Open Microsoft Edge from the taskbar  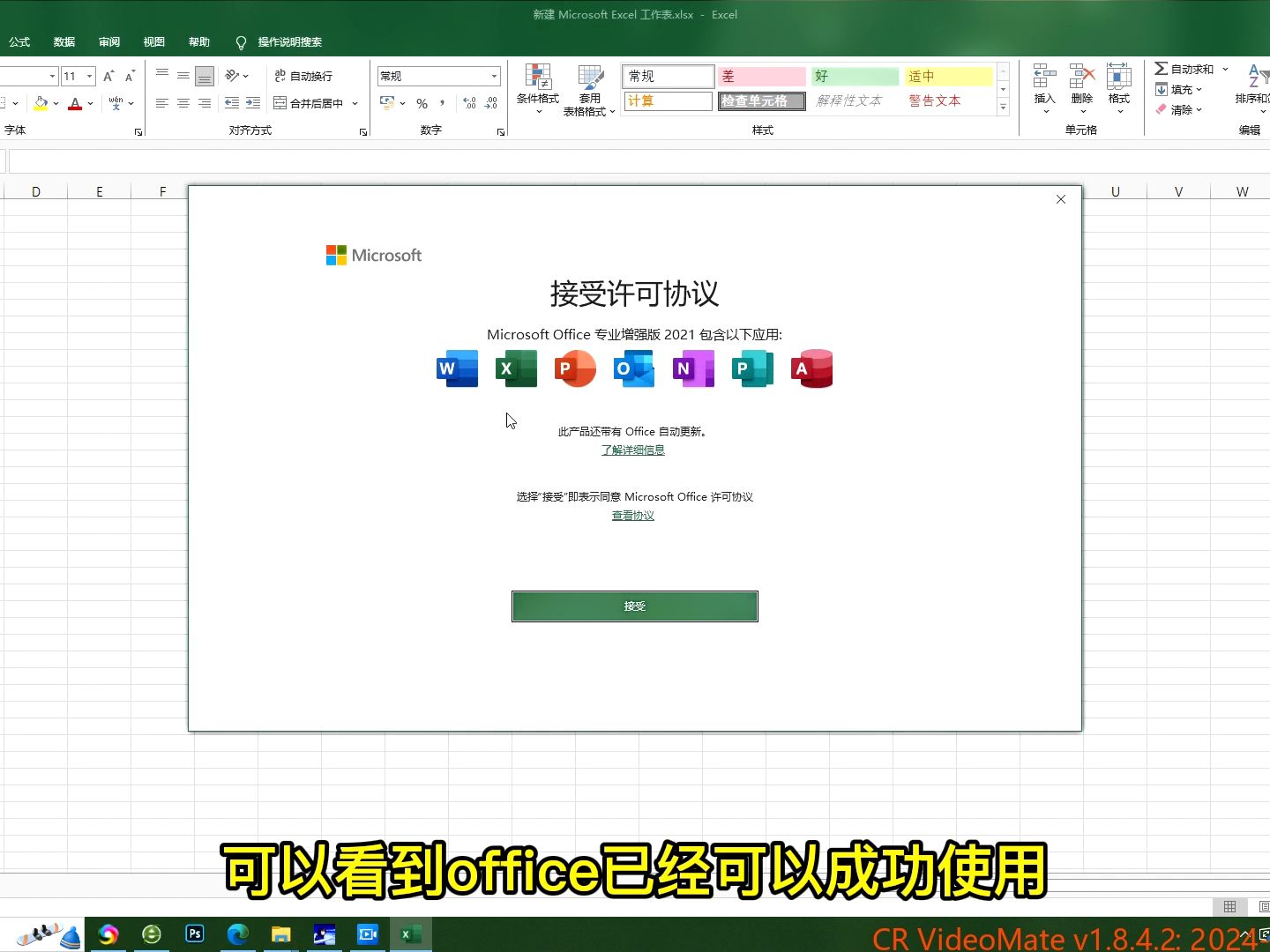click(238, 933)
